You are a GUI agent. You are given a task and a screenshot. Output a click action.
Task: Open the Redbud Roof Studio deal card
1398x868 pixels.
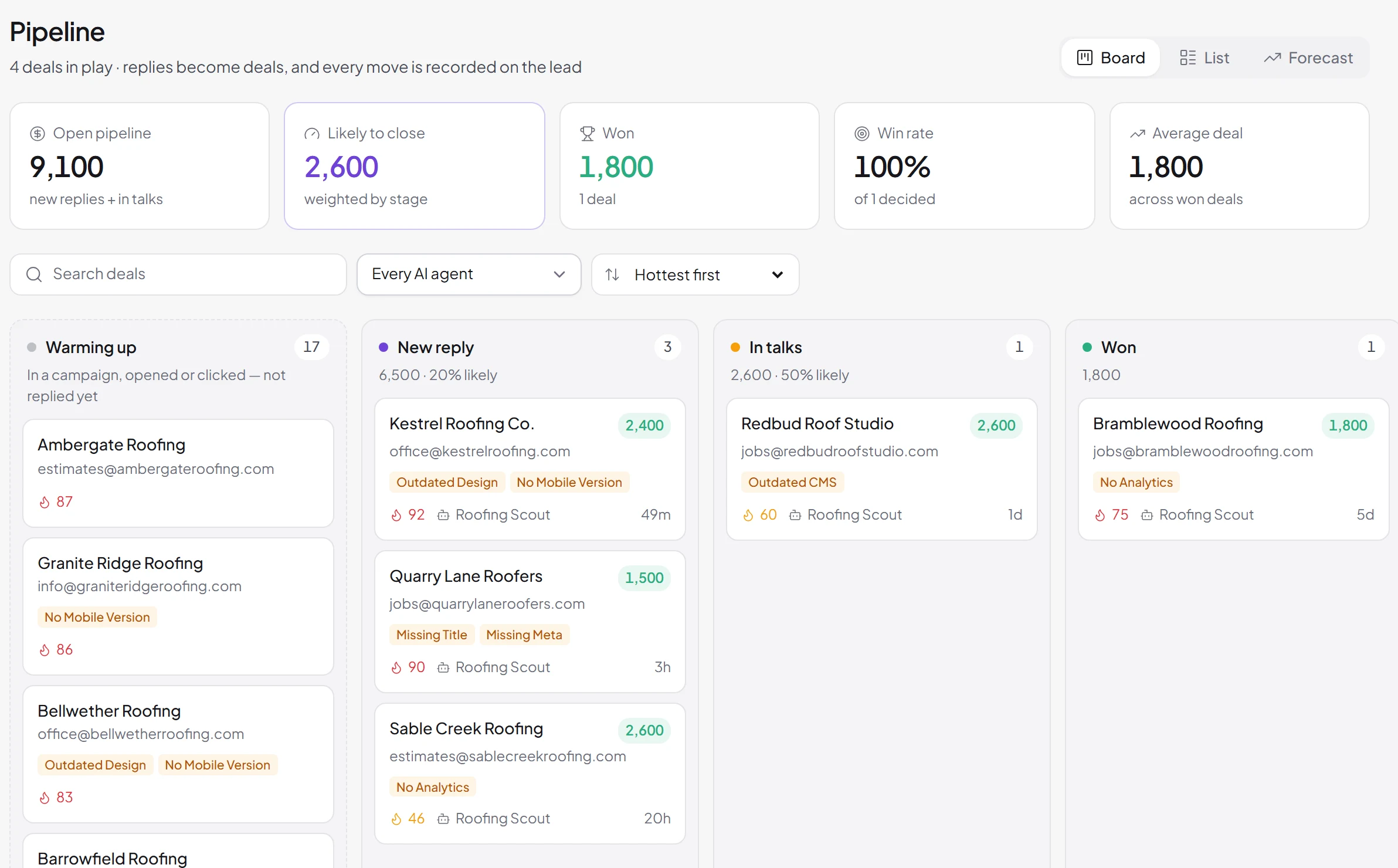[882, 469]
